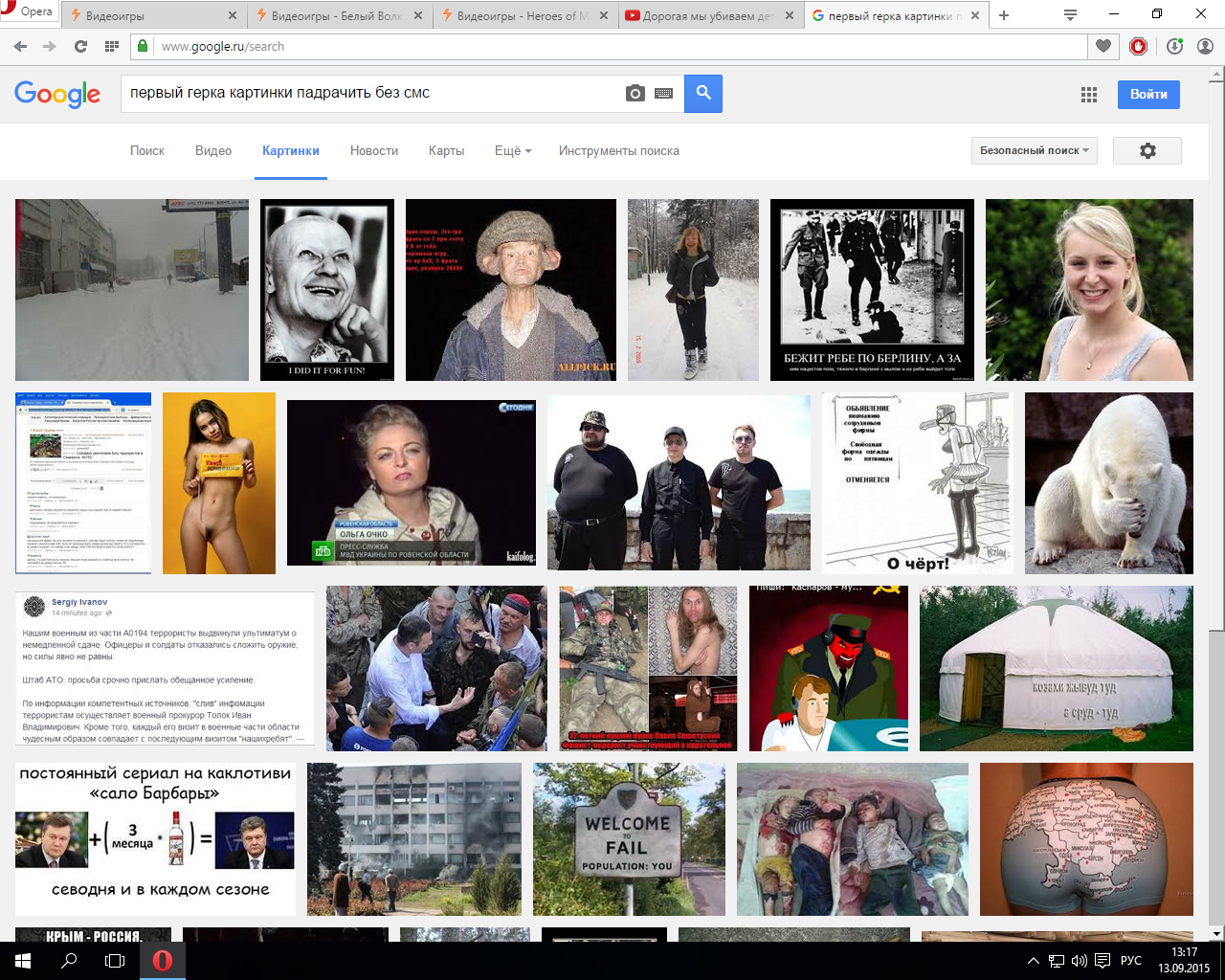Switch to Поиск results

pyautogui.click(x=147, y=150)
